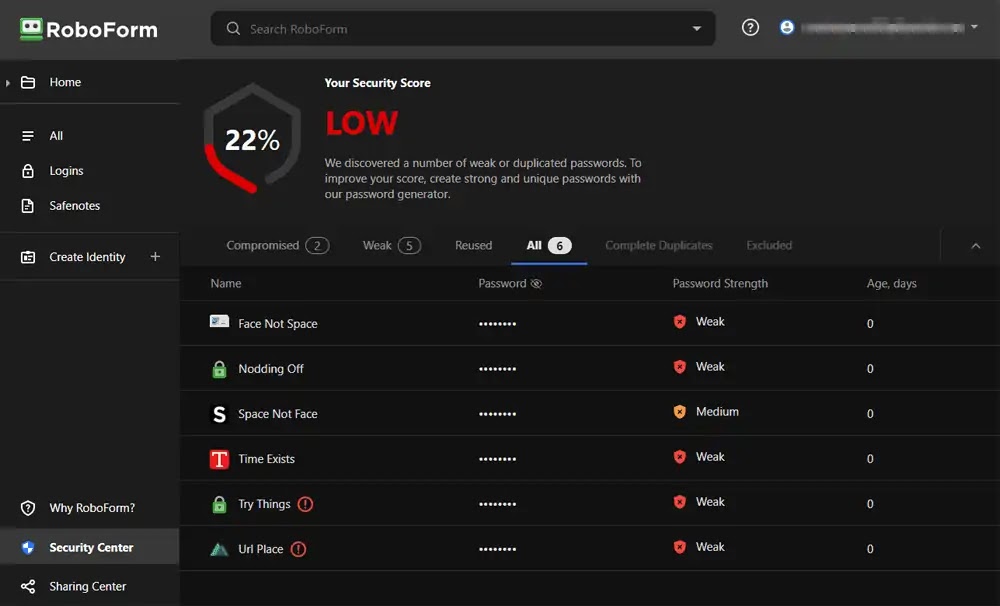Collapse the security score panel chevron

(976, 246)
